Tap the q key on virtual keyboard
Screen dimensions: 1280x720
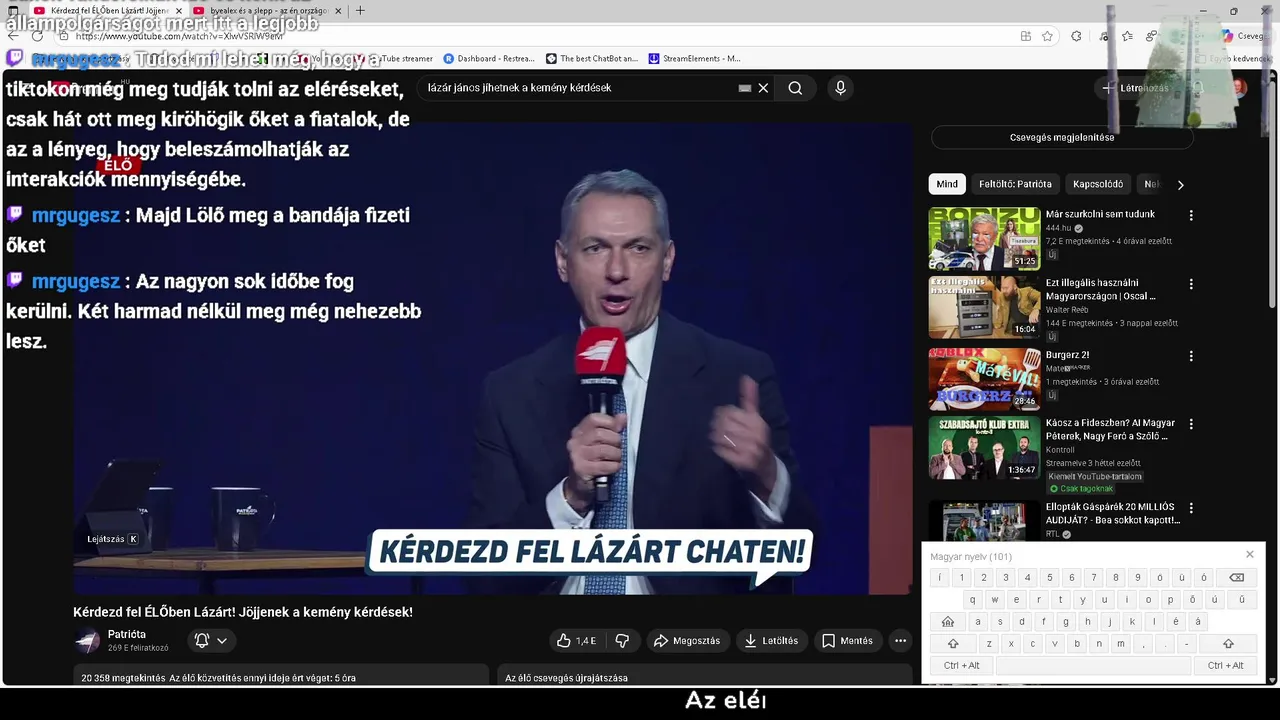click(972, 600)
